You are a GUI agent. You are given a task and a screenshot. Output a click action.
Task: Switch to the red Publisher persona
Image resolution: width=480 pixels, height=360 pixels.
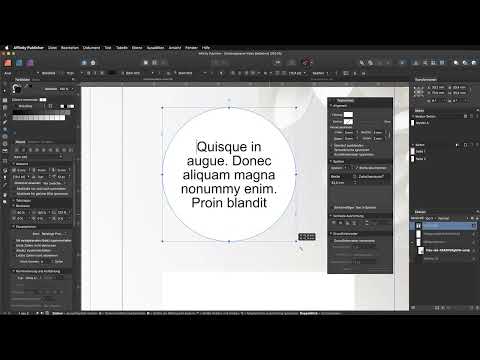click(8, 63)
